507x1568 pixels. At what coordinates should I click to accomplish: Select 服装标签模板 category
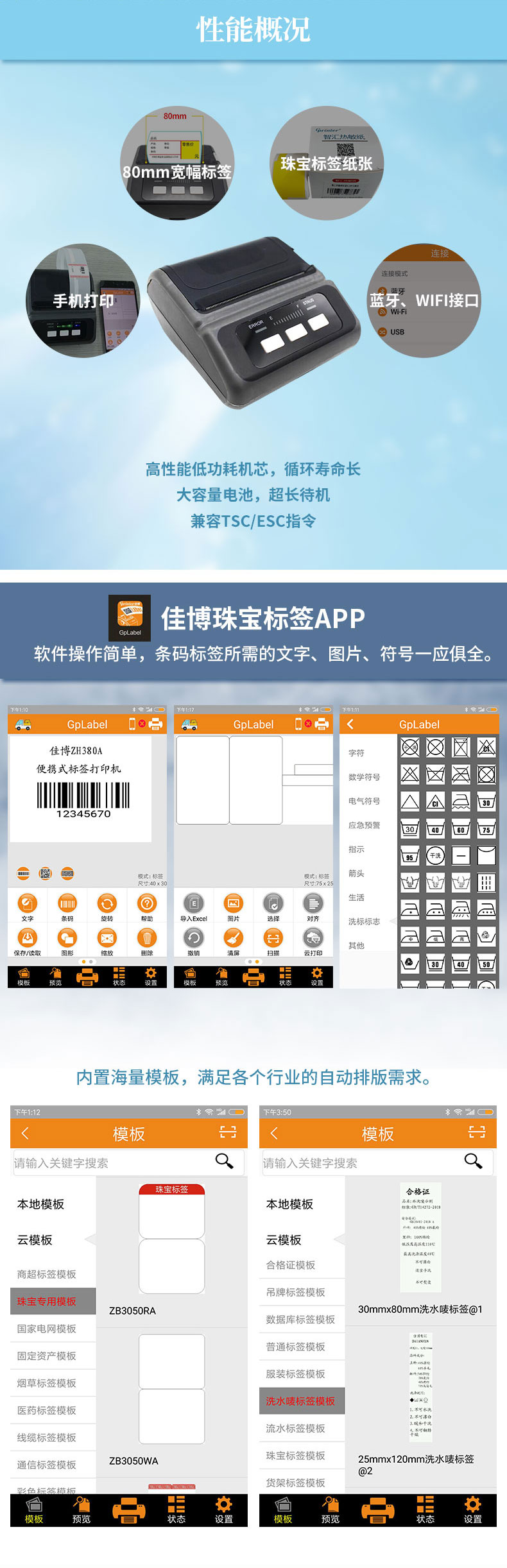pos(302,1374)
